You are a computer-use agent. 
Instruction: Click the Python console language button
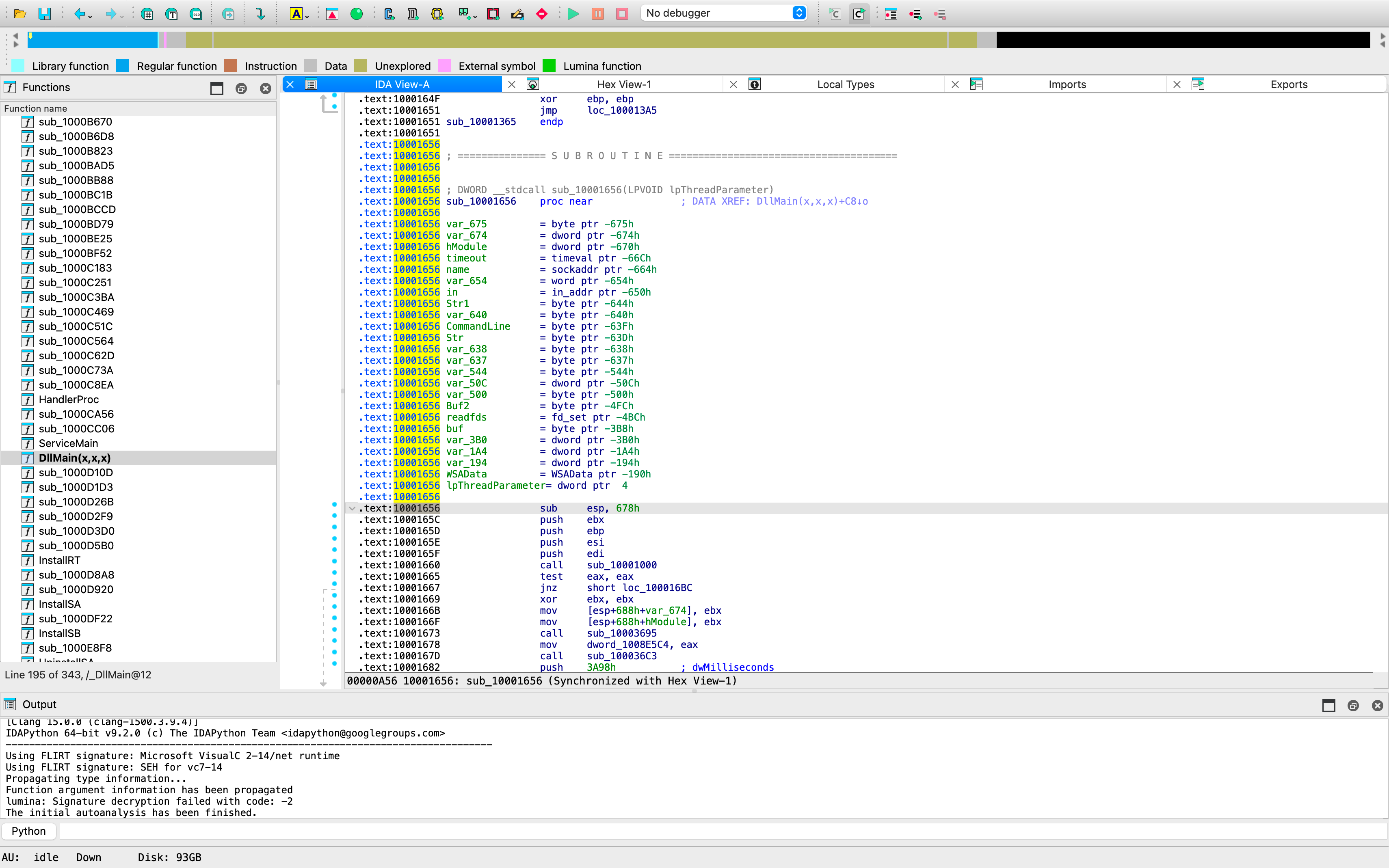[x=29, y=831]
